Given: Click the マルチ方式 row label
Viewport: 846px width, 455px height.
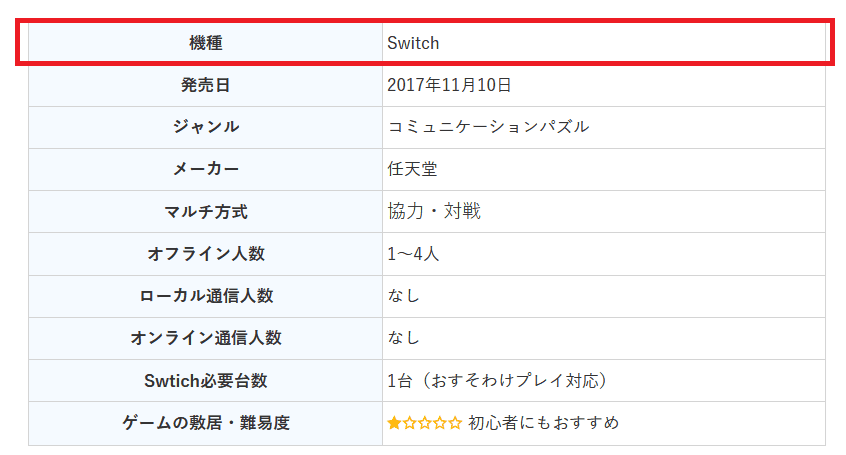Looking at the screenshot, I should click(x=205, y=211).
